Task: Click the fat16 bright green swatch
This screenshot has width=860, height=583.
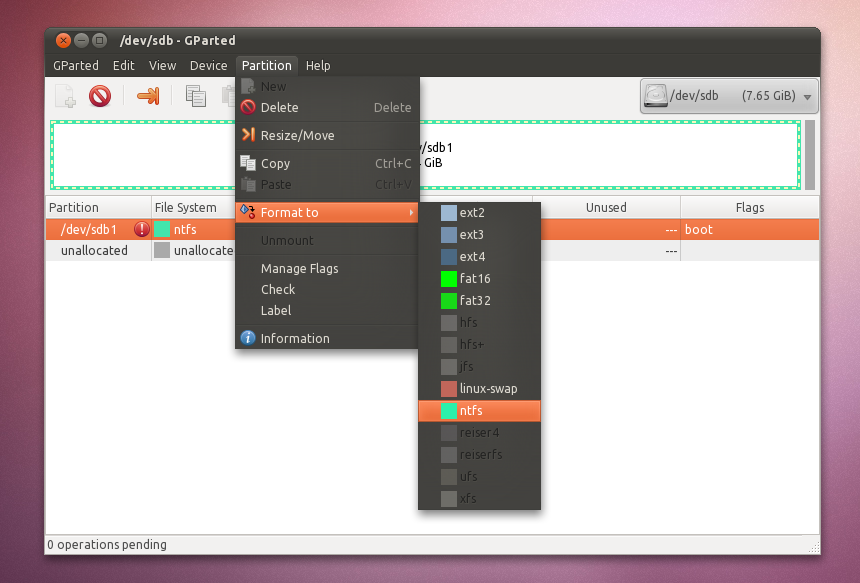Action: [x=449, y=279]
